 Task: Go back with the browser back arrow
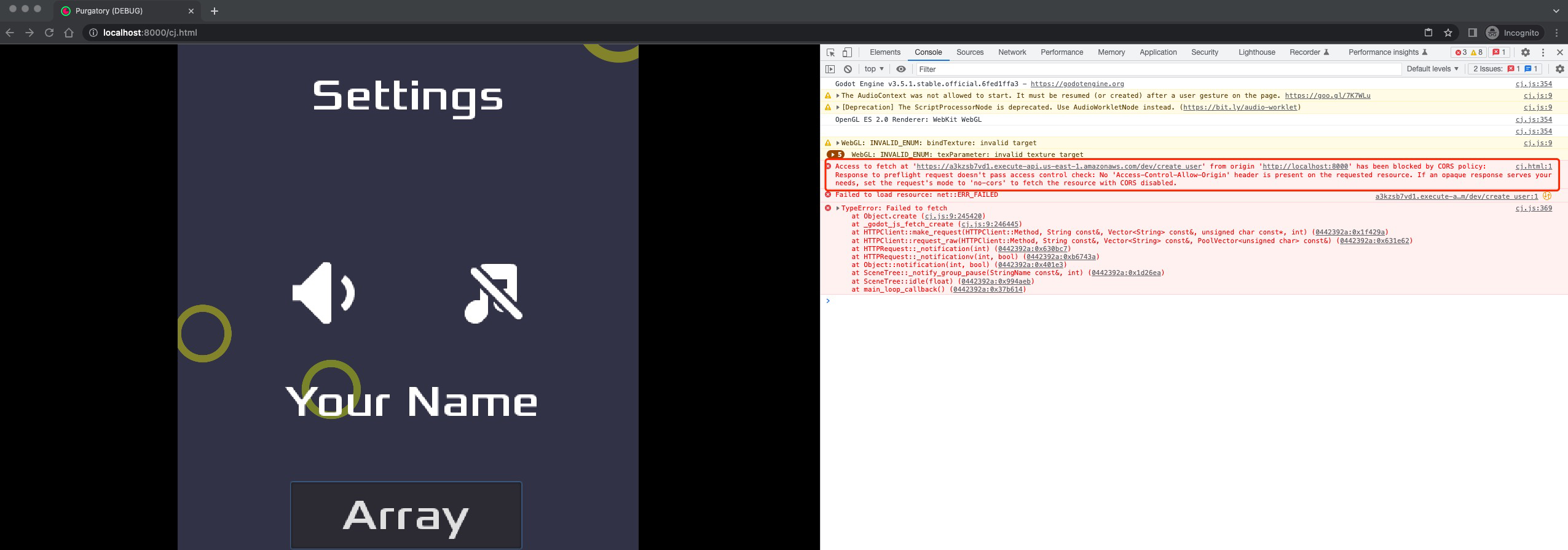click(10, 33)
